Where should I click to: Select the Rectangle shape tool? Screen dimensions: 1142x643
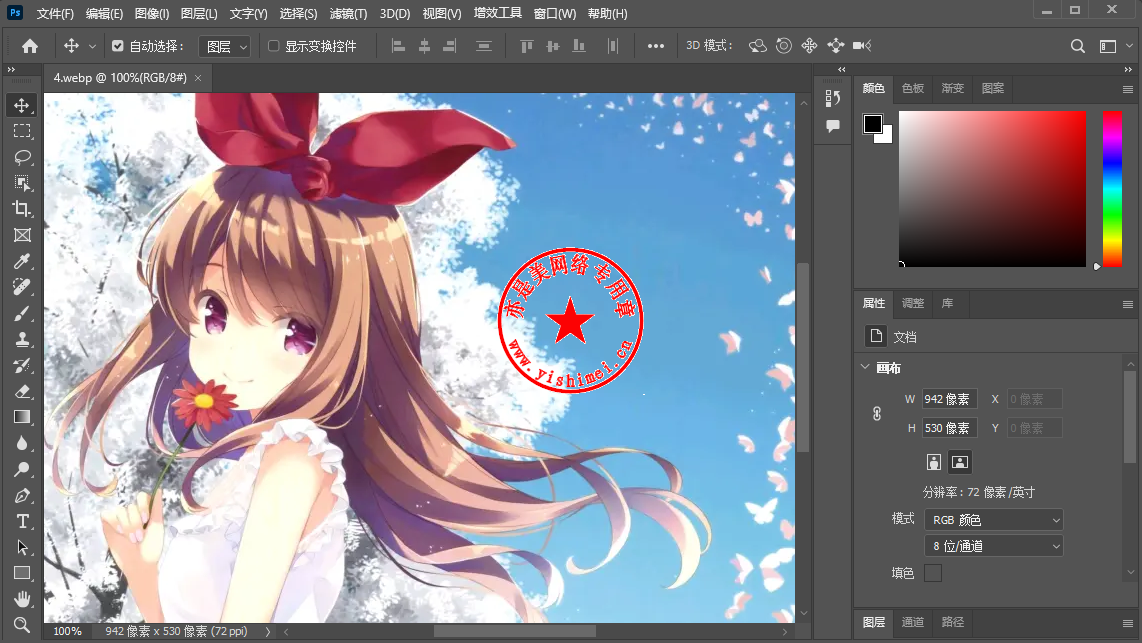[x=22, y=573]
